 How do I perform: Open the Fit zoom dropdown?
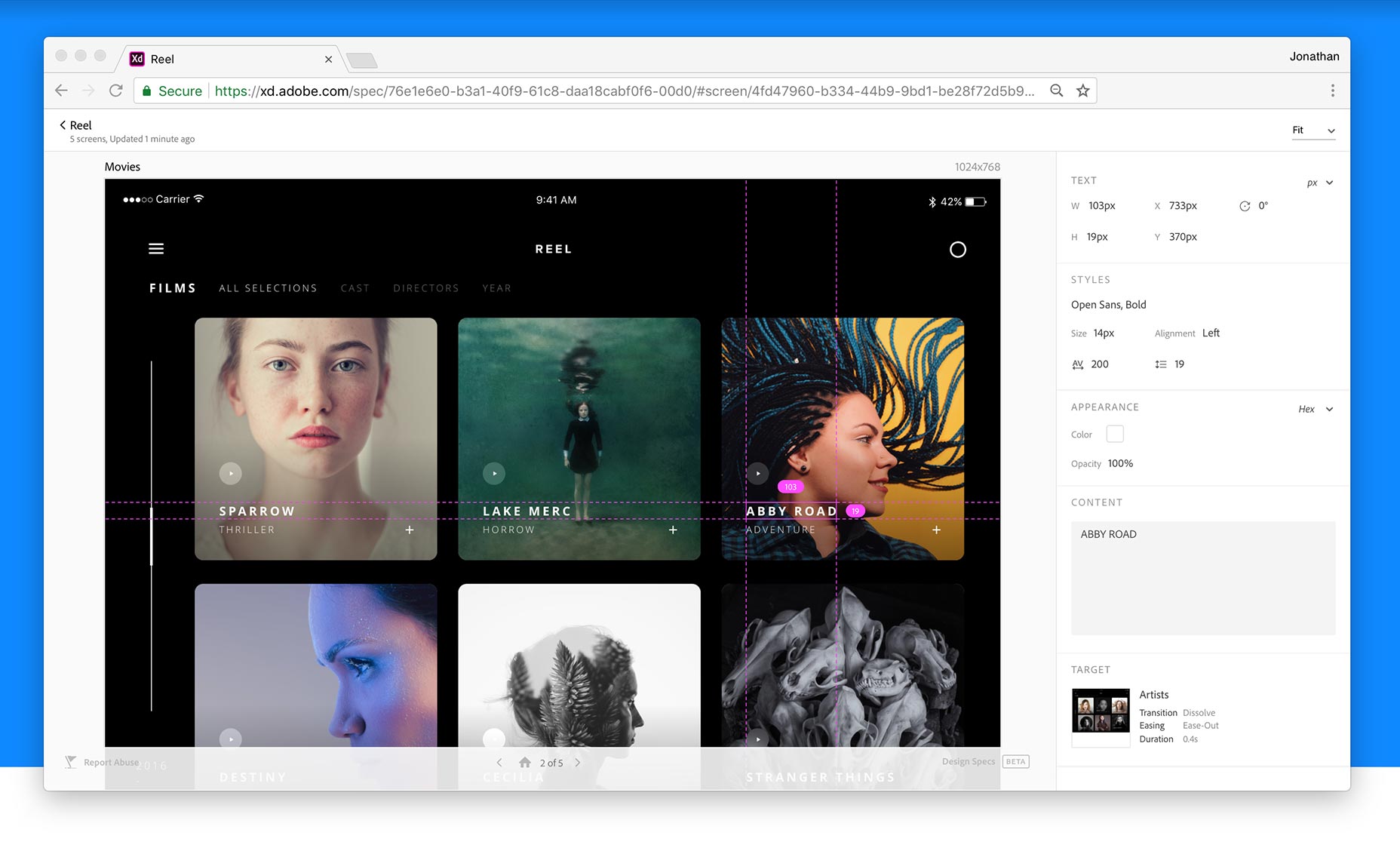click(1313, 130)
